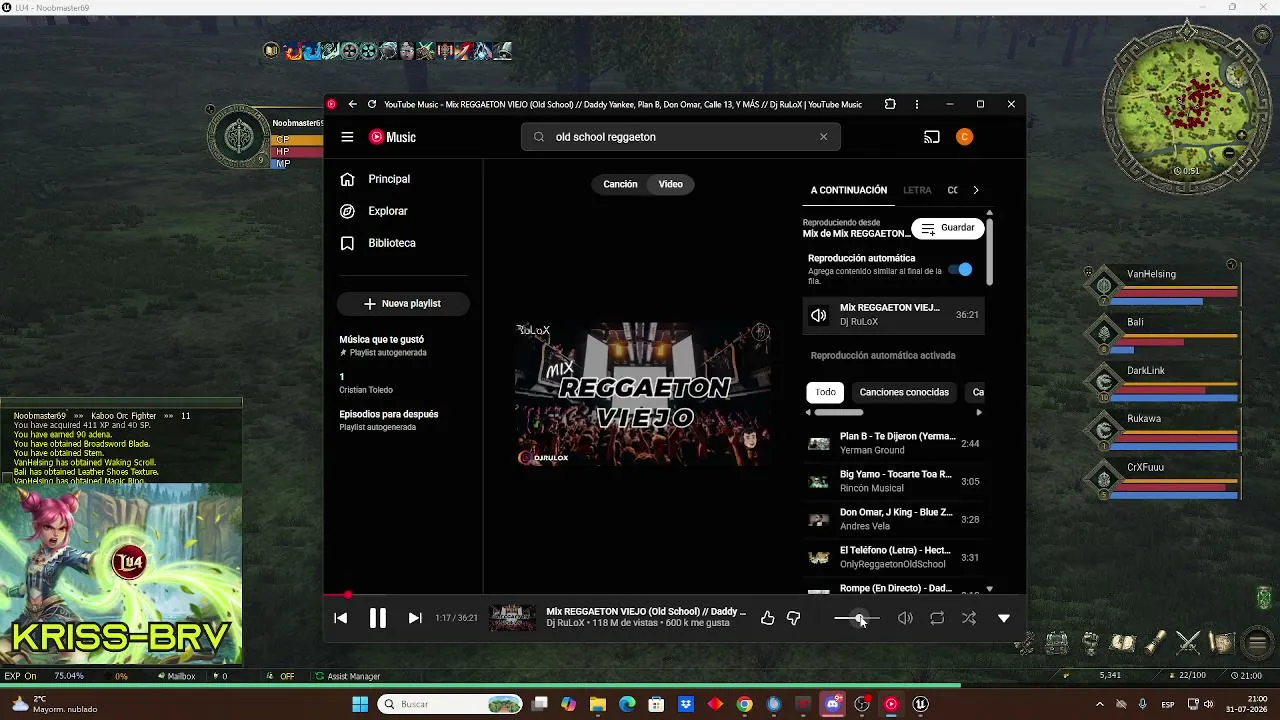
Task: Play 'El Teléfono (Letra)' from queue
Action: (894, 557)
